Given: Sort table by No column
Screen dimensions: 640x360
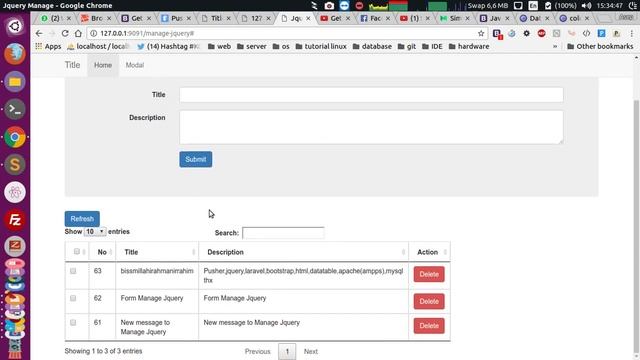Looking at the screenshot, I should pos(102,252).
